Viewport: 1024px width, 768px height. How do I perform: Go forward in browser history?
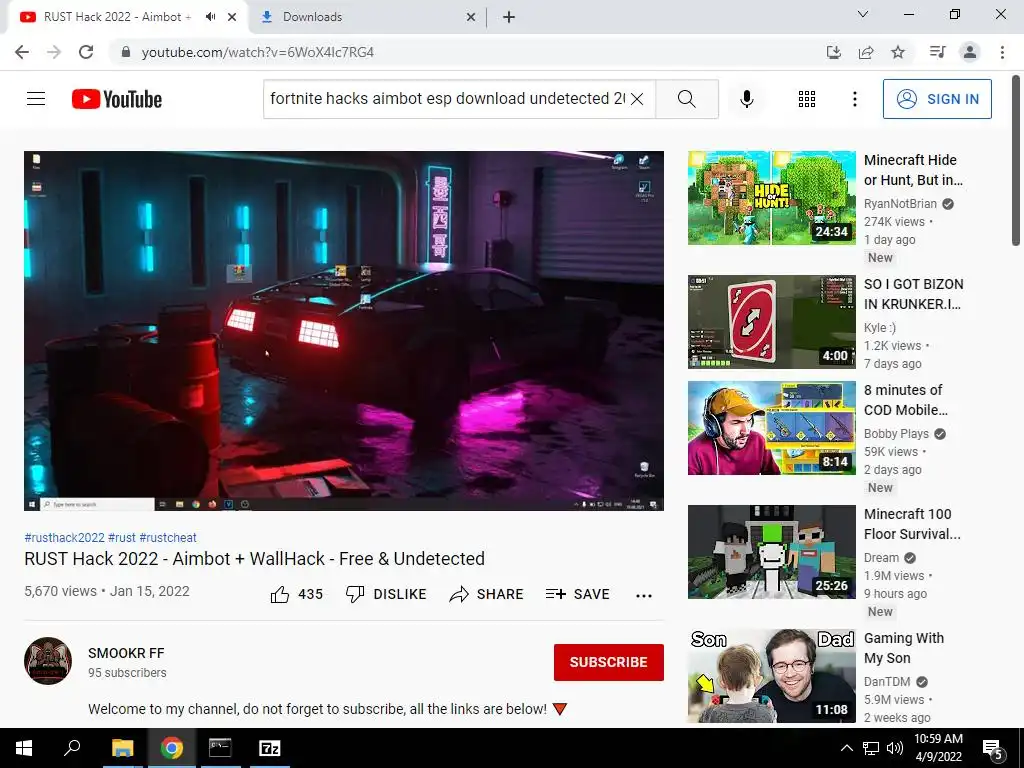click(x=54, y=52)
